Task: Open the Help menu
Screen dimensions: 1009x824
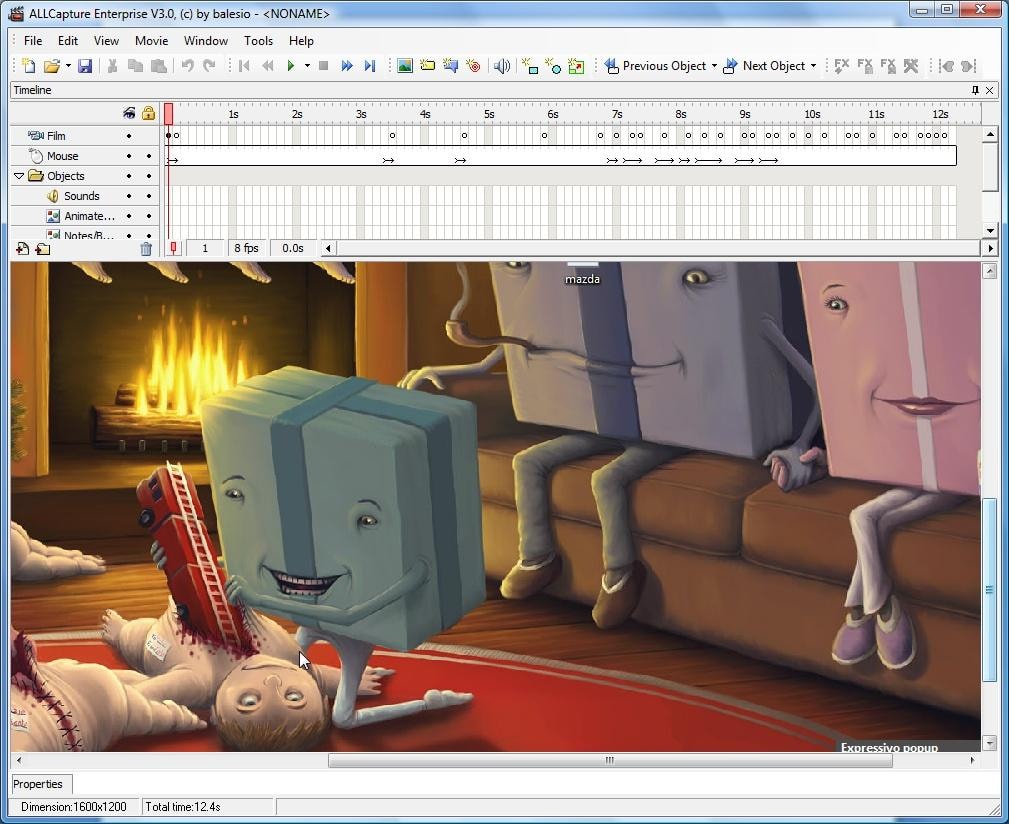Action: 301,41
